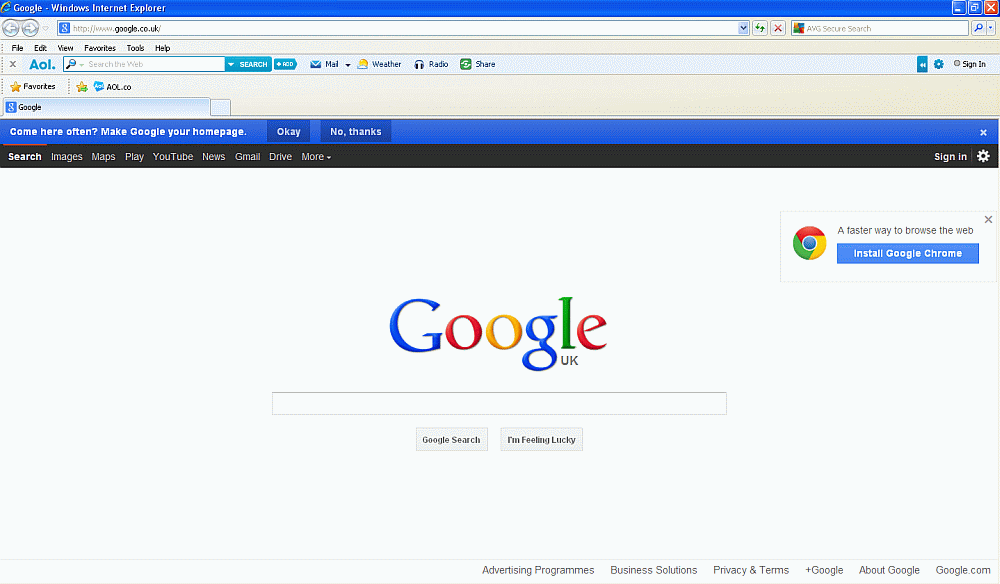The image size is (1000, 584).
Task: Open the More dropdown in Google bar
Action: [x=316, y=157]
